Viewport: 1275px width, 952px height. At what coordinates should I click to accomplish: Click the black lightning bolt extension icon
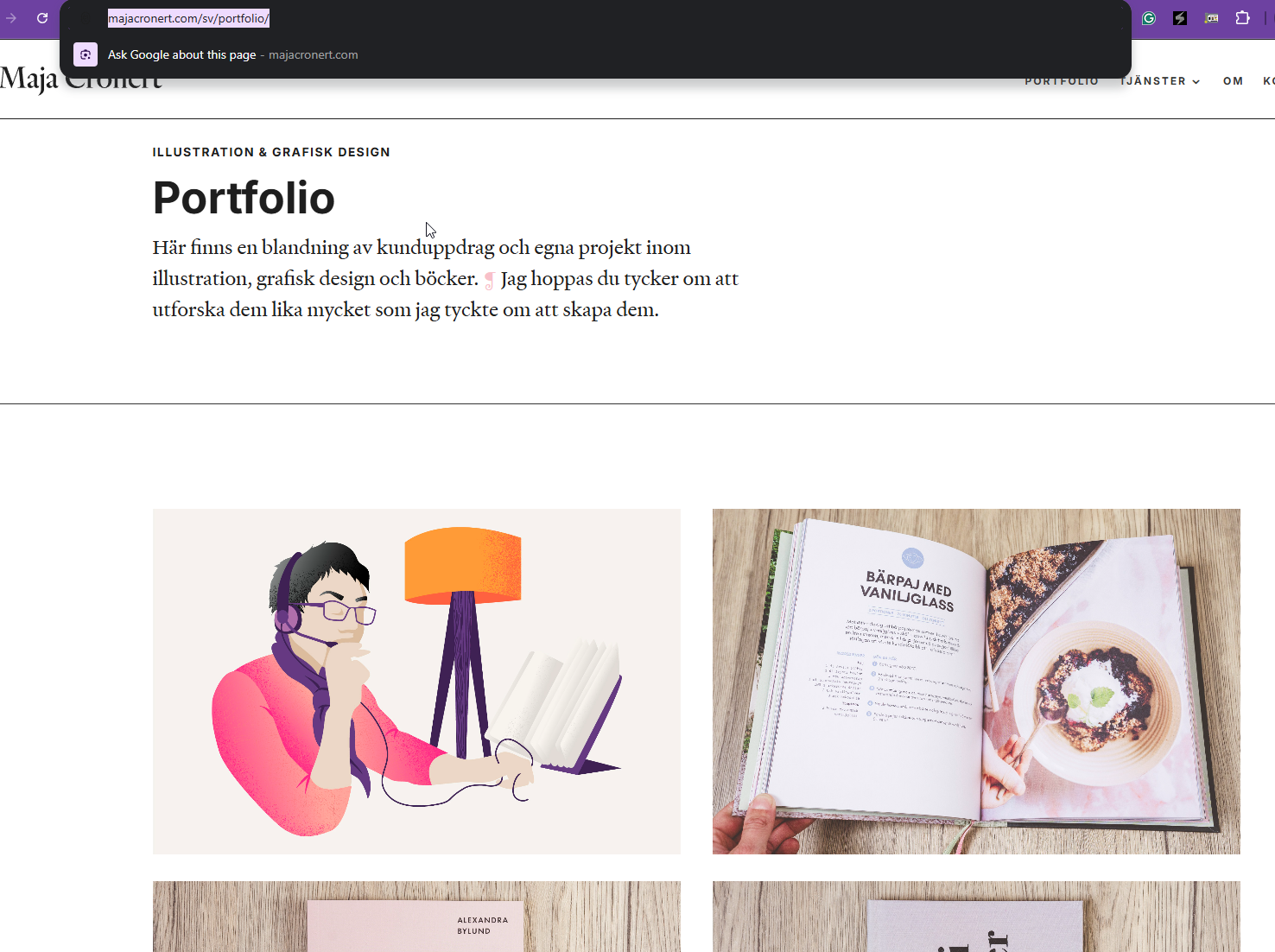pos(1180,18)
